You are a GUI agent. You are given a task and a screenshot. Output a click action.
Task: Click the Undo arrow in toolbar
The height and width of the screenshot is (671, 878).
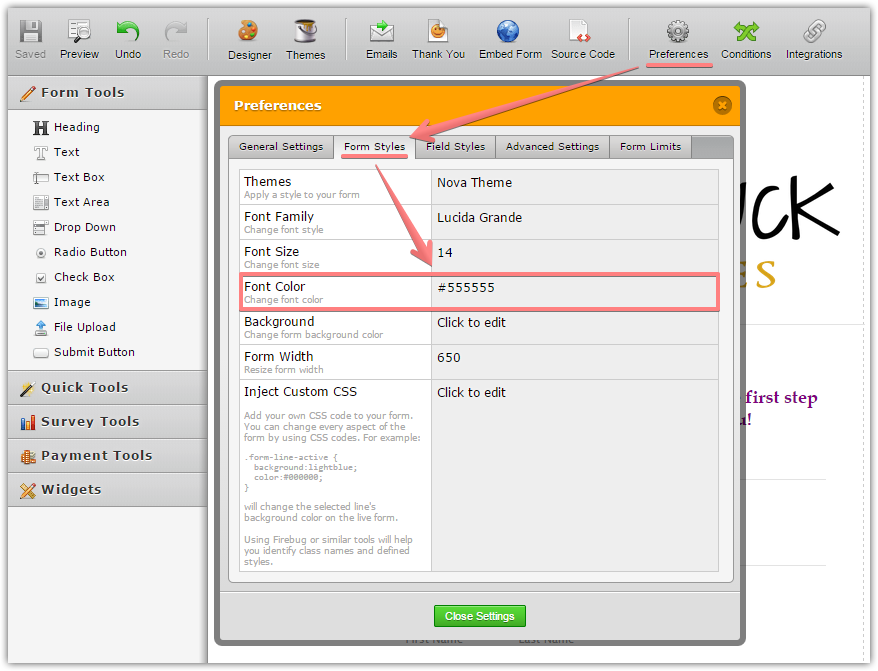tap(128, 32)
